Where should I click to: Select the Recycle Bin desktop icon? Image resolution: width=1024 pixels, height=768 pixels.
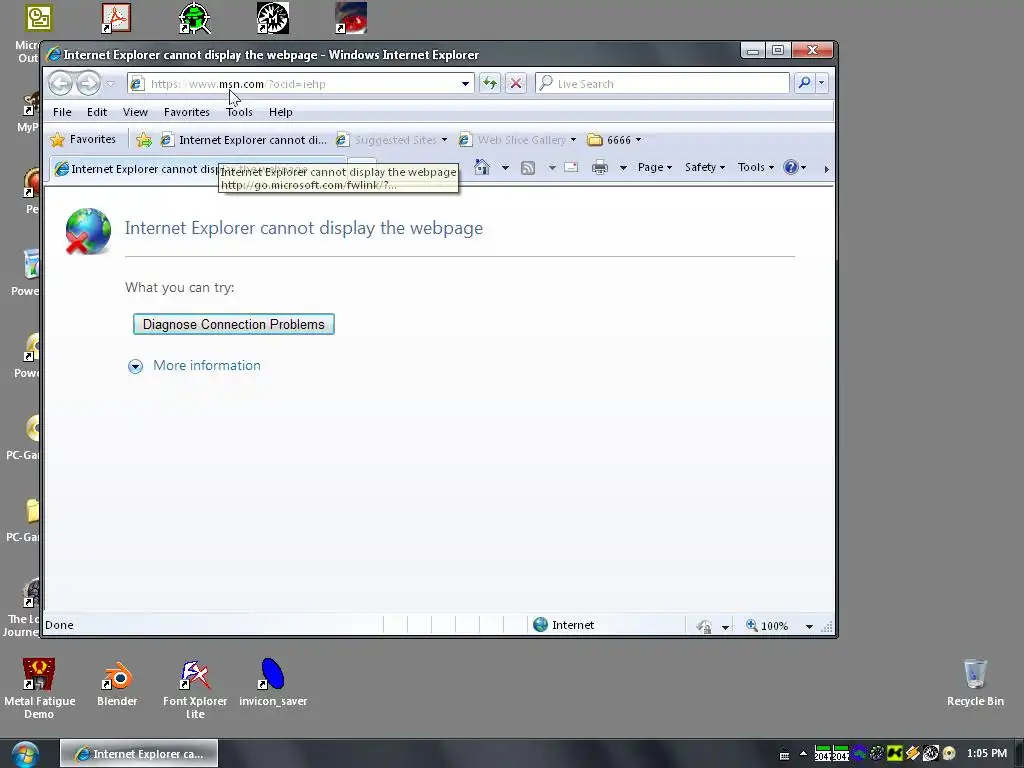(x=975, y=682)
